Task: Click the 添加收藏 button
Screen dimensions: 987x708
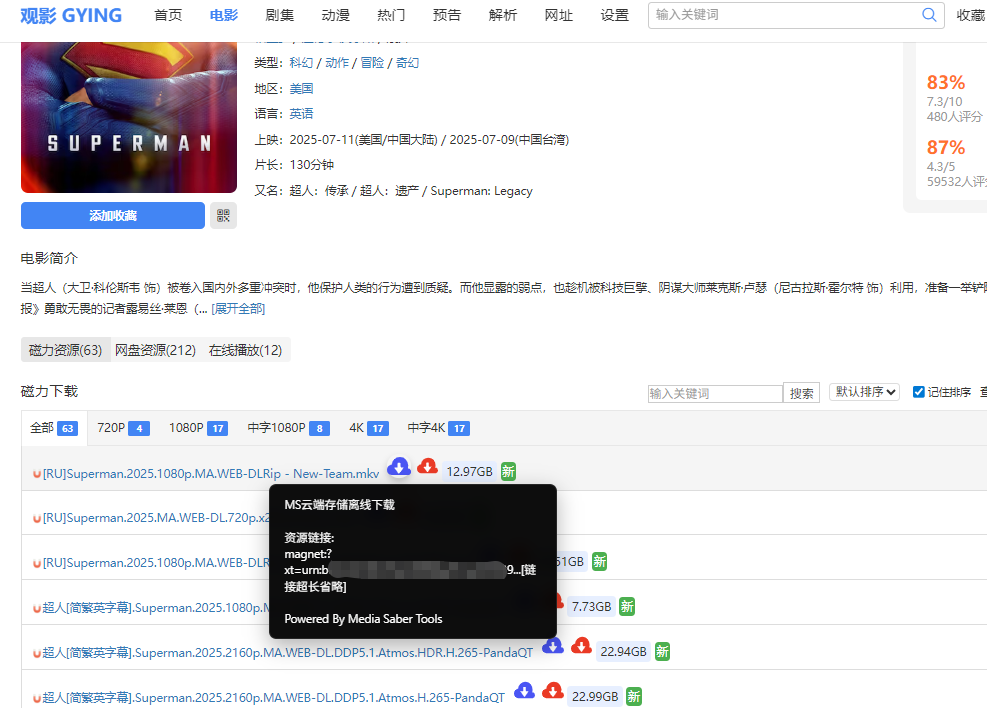Action: (113, 215)
